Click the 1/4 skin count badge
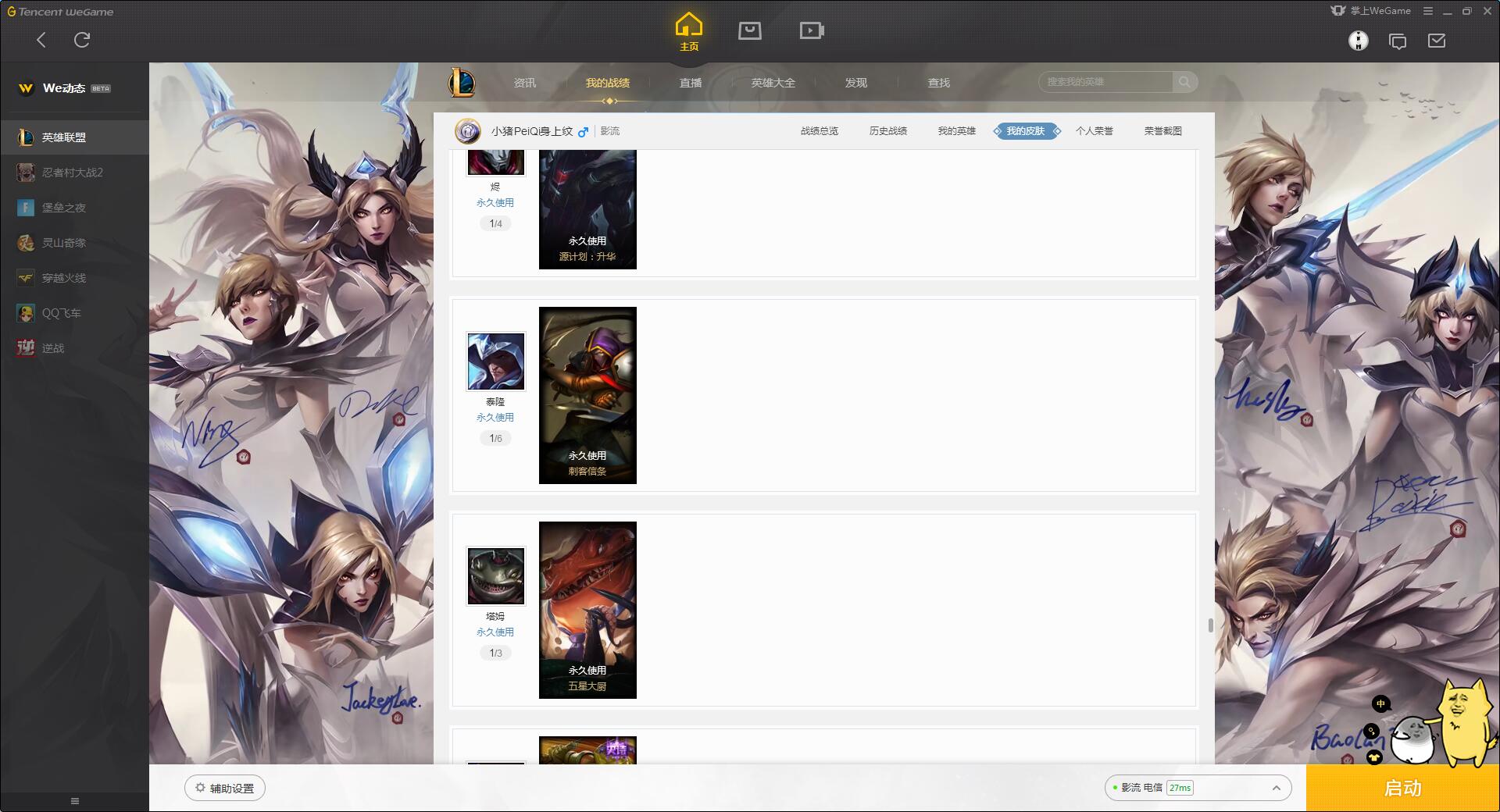The image size is (1500, 812). [496, 224]
